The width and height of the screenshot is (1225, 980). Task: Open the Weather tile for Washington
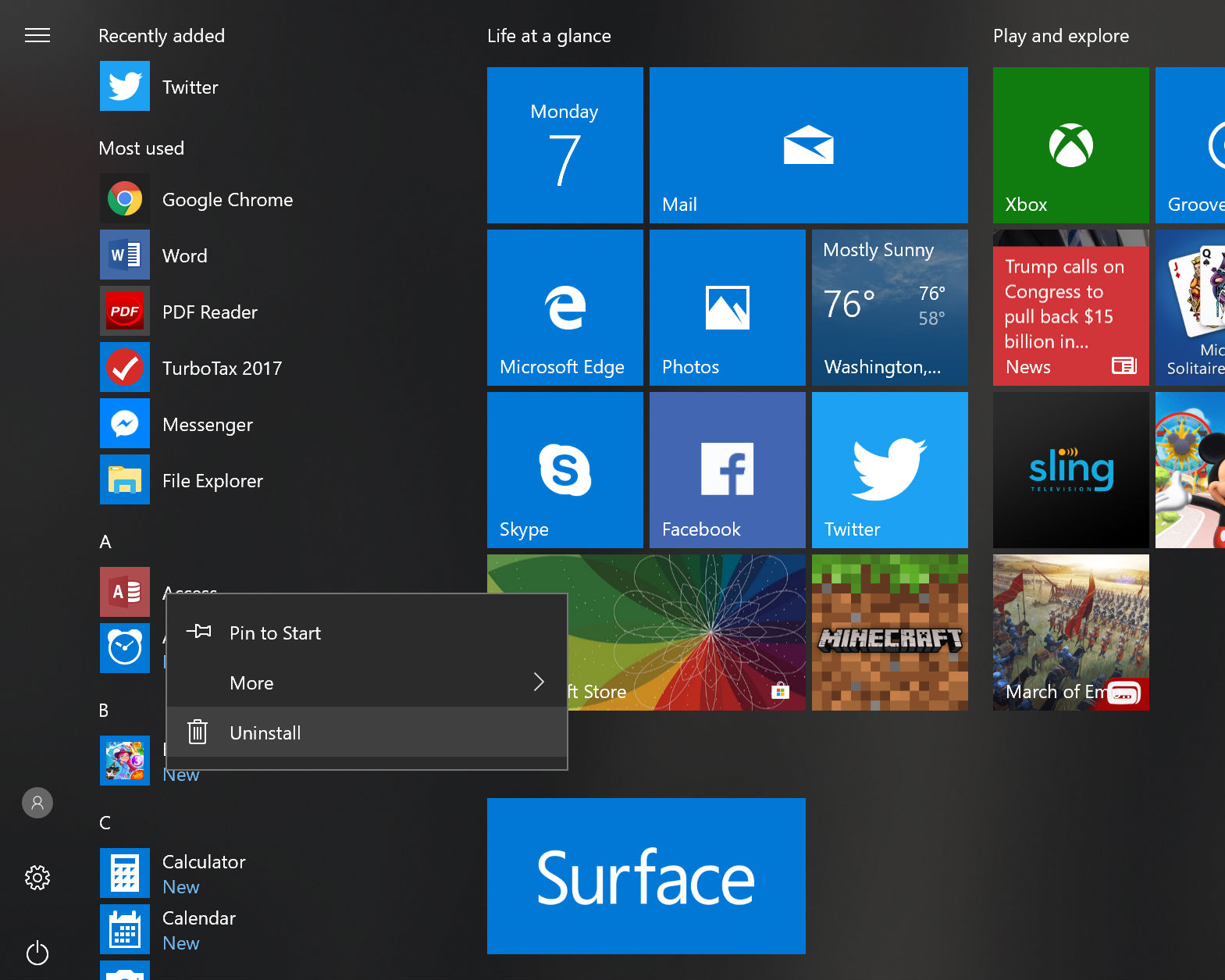(890, 308)
